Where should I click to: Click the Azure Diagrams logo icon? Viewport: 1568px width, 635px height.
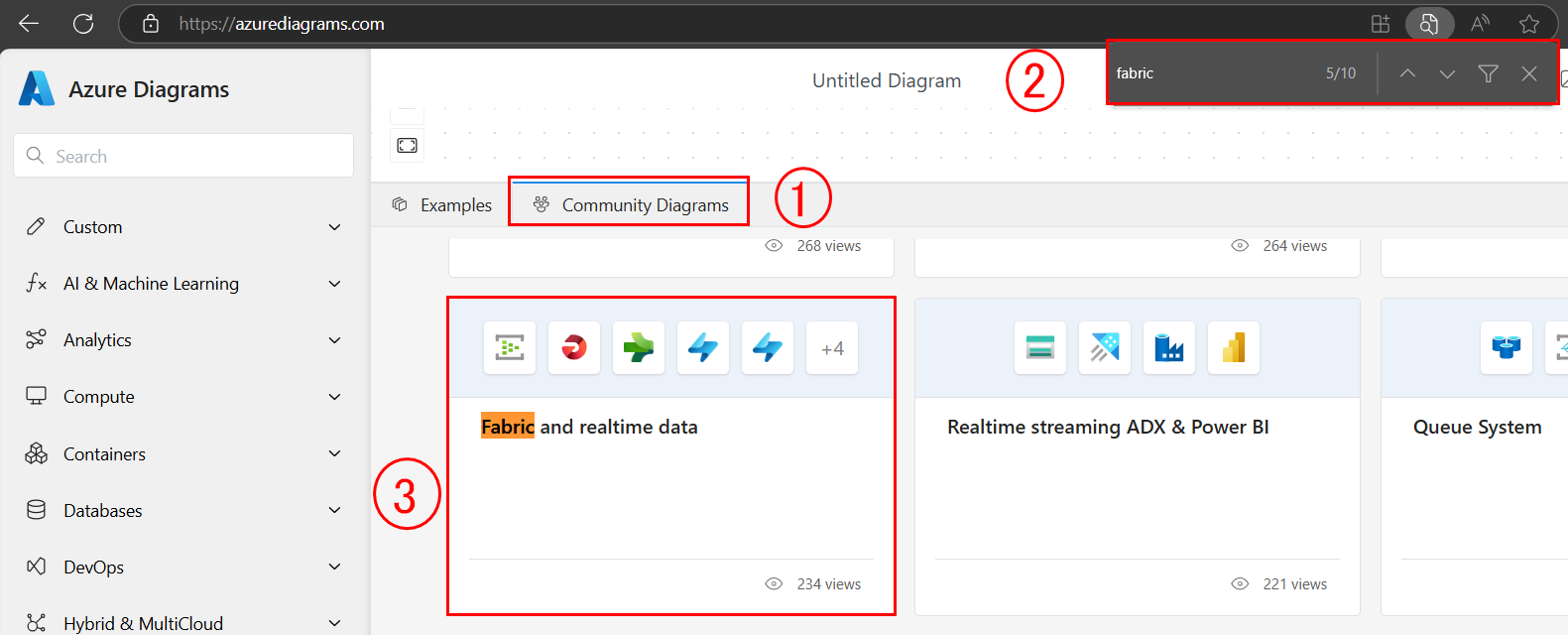[37, 89]
